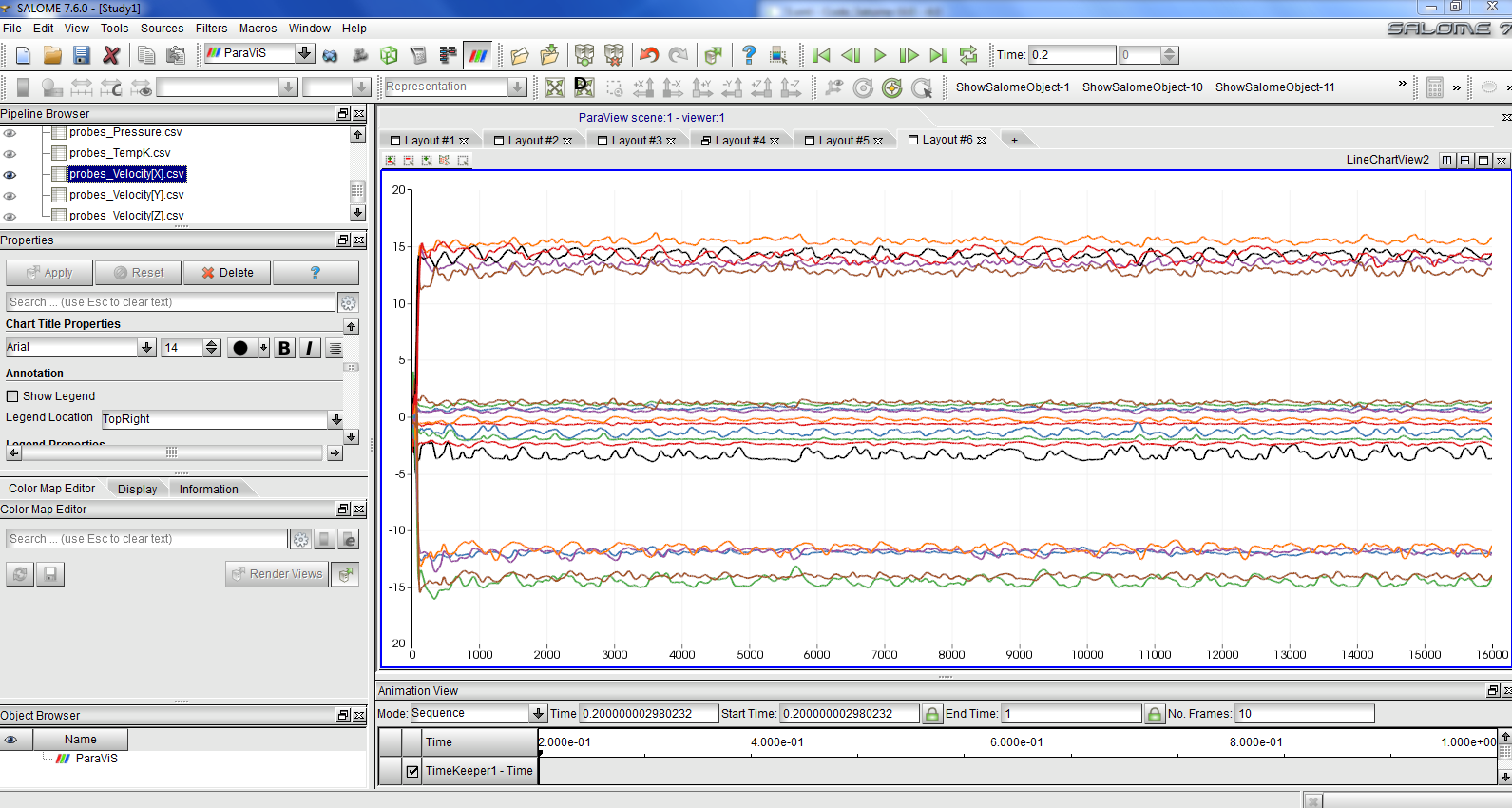The image size is (1512, 808).
Task: Pick the chart title color swatch
Action: [x=240, y=348]
